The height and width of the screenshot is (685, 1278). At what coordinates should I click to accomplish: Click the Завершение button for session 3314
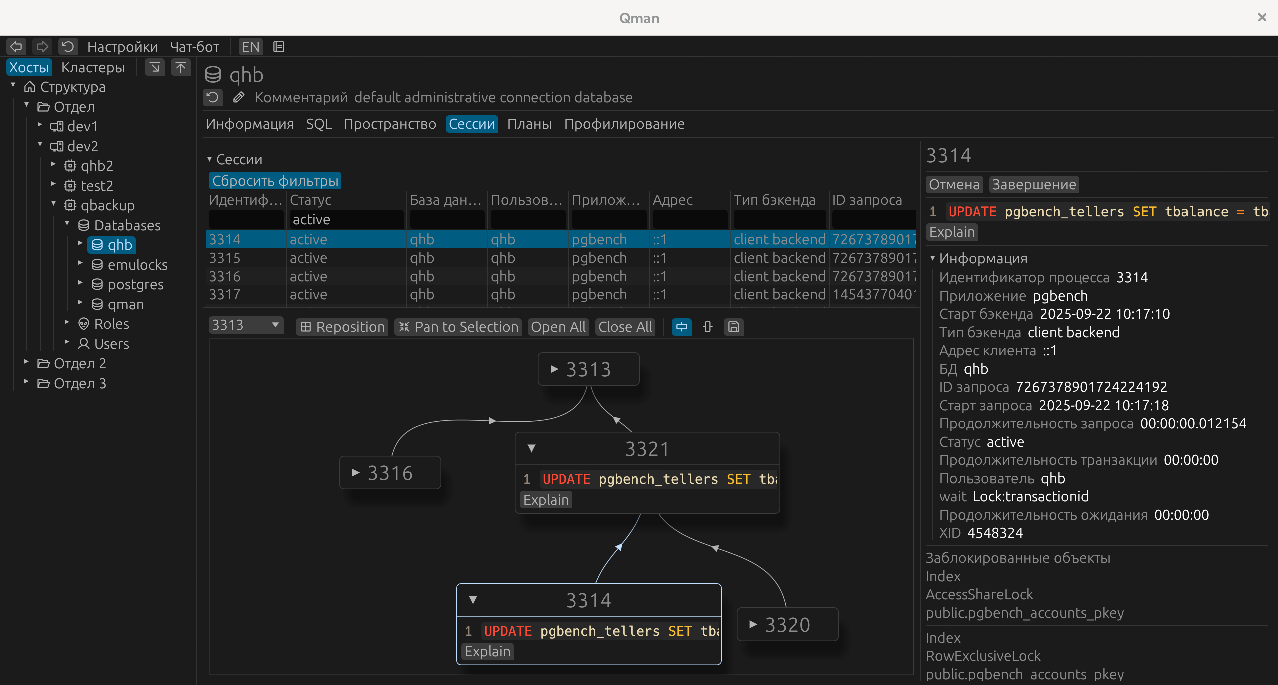pos(1034,185)
